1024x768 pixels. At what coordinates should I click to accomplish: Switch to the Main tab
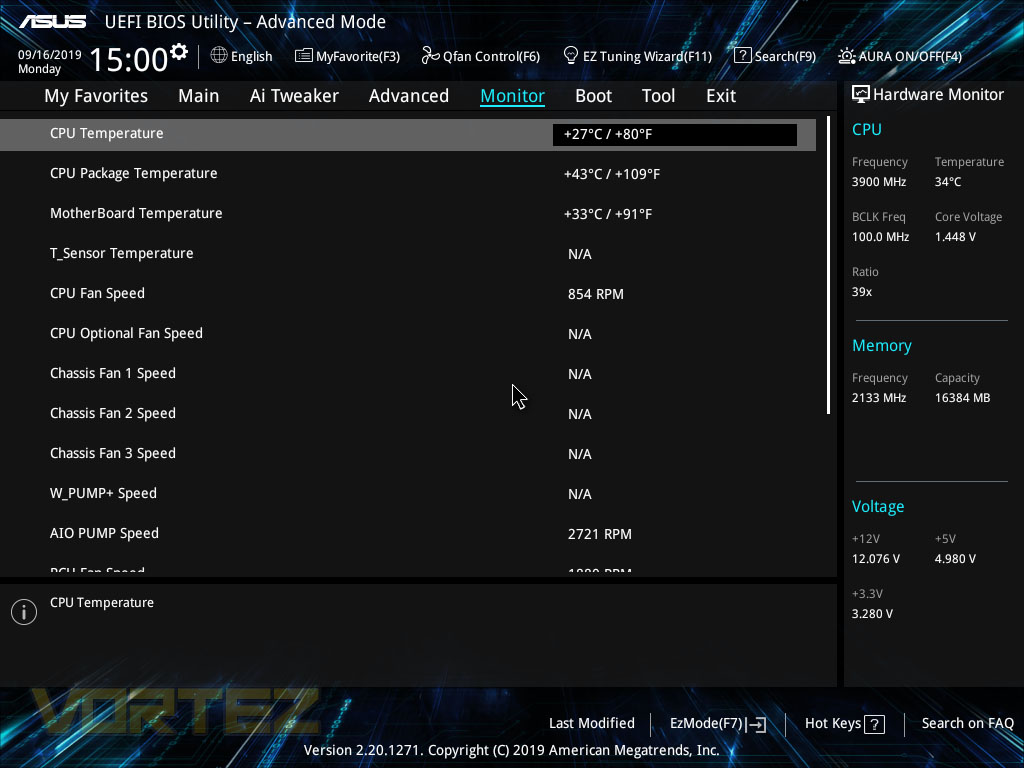coord(199,96)
